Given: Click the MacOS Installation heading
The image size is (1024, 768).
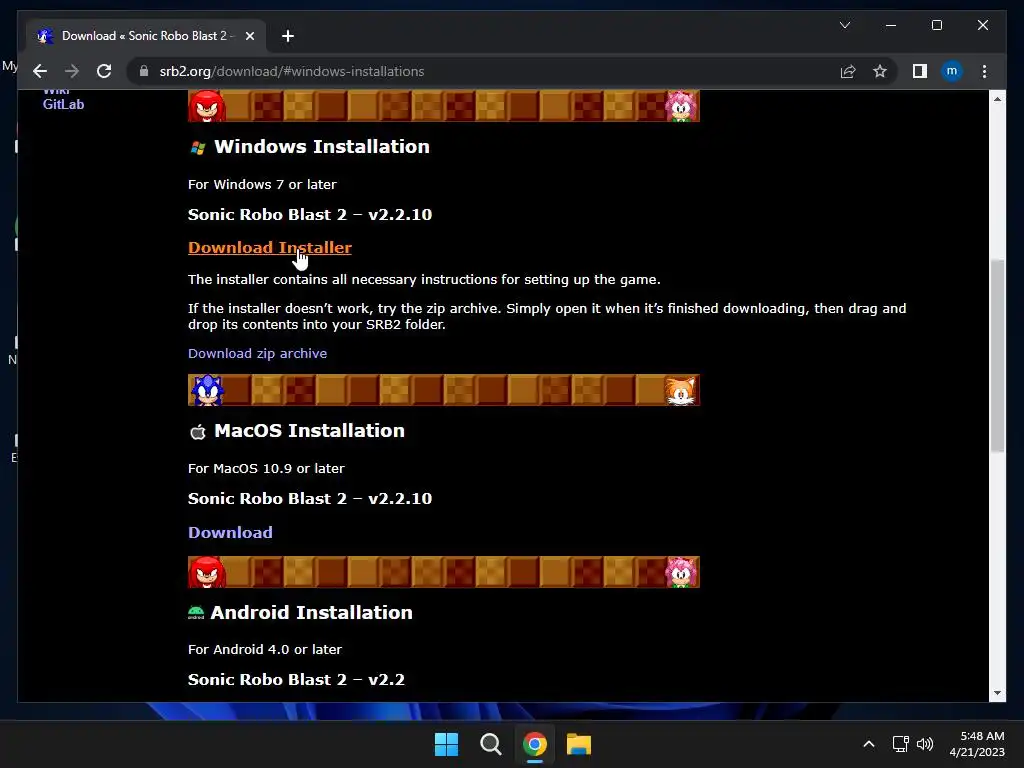Looking at the screenshot, I should coord(310,430).
